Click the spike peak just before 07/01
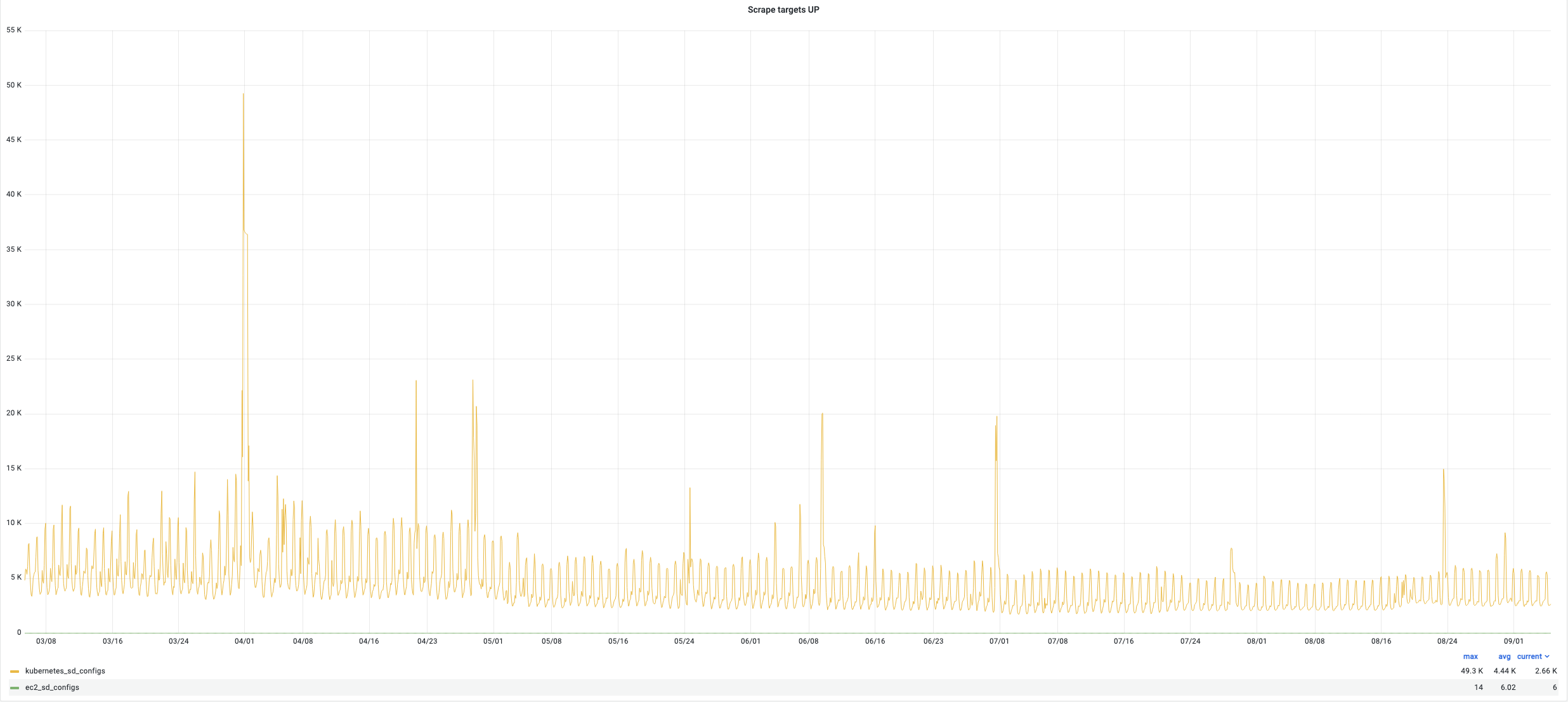This screenshot has width=1568, height=702. pos(996,417)
